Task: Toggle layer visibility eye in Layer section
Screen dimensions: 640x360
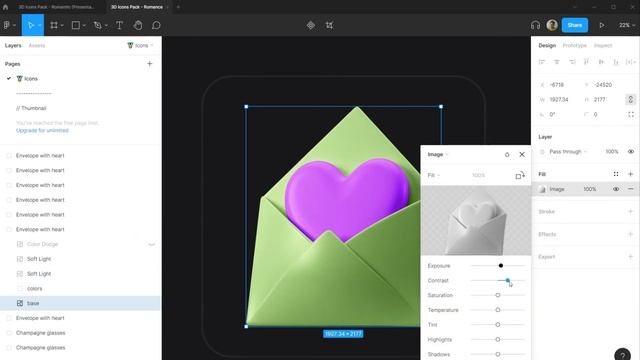Action: pos(631,152)
